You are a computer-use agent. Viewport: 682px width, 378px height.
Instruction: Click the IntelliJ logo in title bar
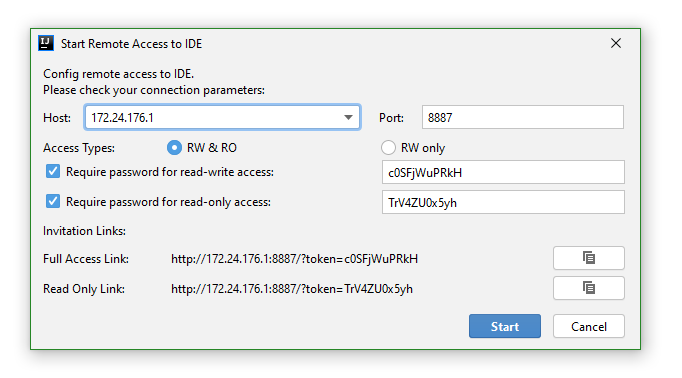pos(46,43)
